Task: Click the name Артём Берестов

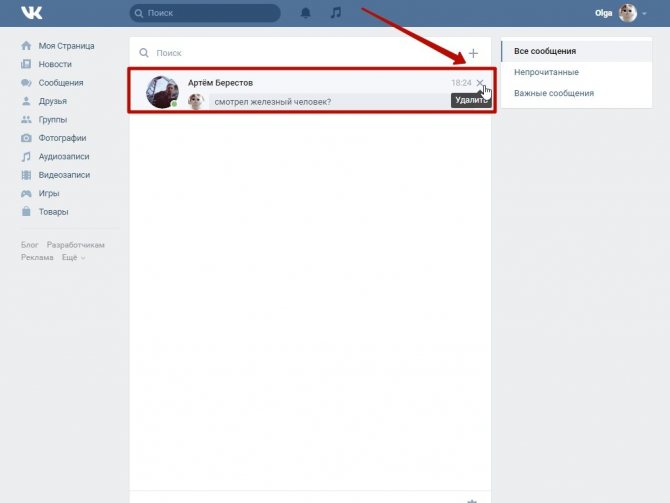Action: click(x=220, y=83)
